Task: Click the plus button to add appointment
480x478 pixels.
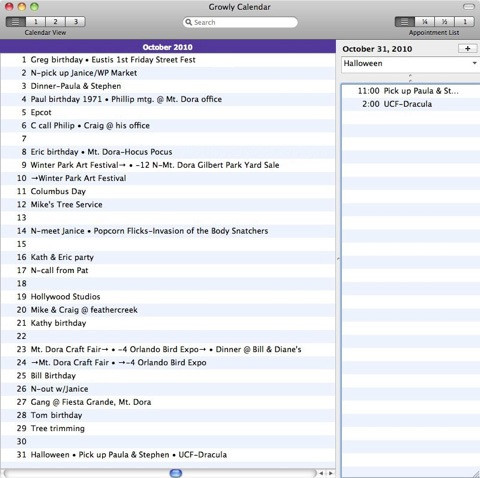Action: [468, 49]
